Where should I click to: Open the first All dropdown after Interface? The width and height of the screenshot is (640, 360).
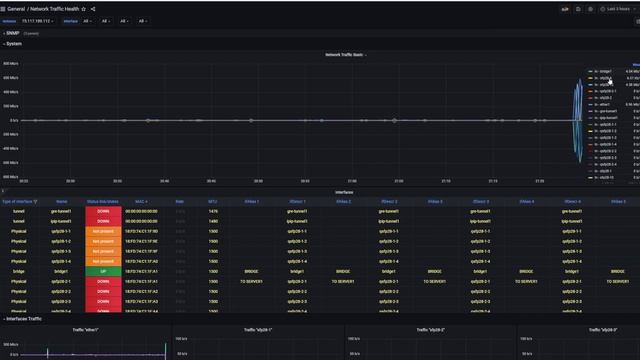click(87, 21)
